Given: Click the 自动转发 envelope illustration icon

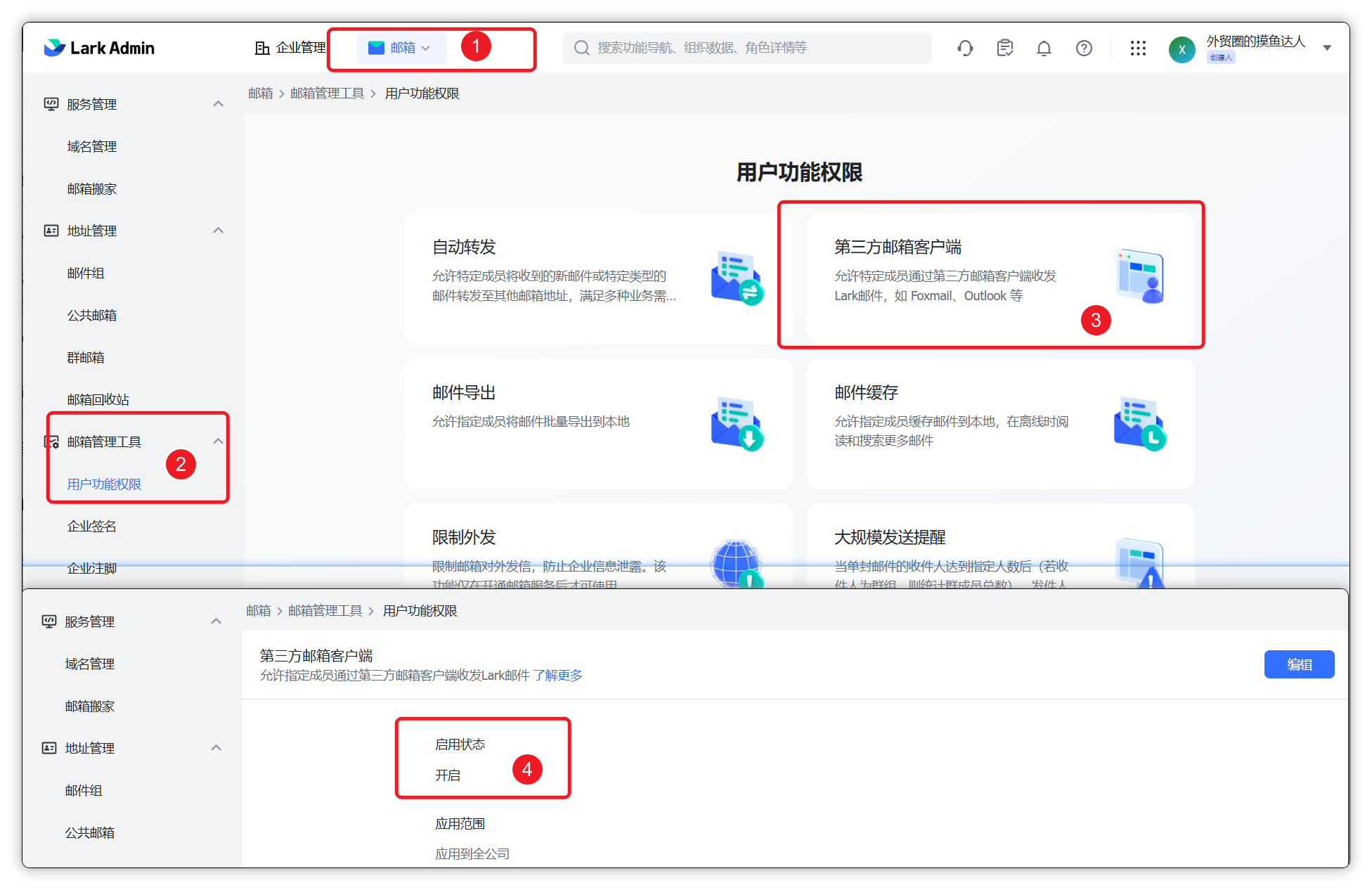Looking at the screenshot, I should (x=737, y=278).
